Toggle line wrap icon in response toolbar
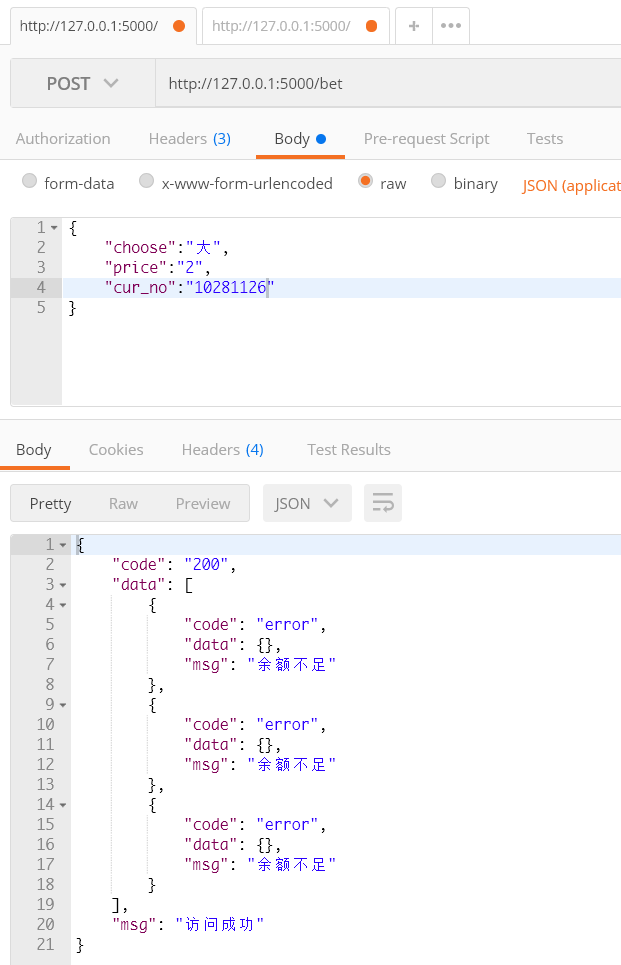 382,503
